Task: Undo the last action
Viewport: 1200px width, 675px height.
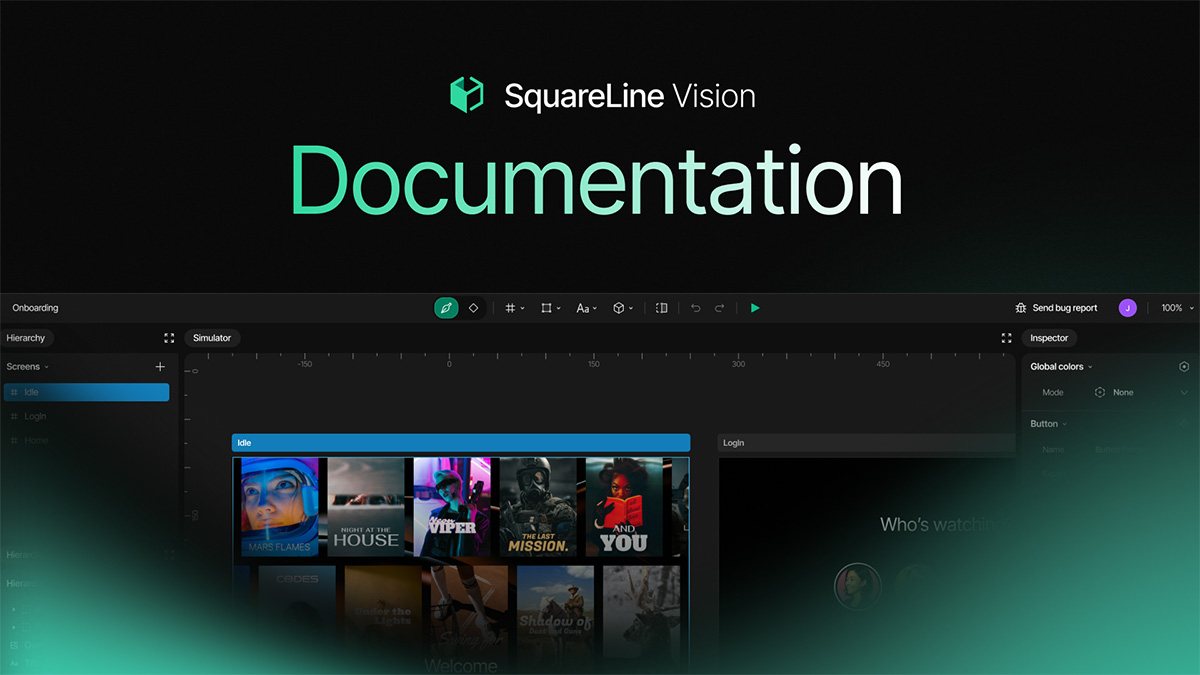Action: click(695, 308)
